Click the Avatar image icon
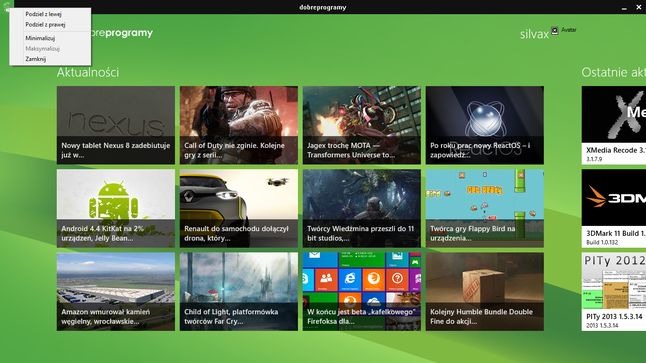Screen dimensions: 646x363 pos(555,30)
